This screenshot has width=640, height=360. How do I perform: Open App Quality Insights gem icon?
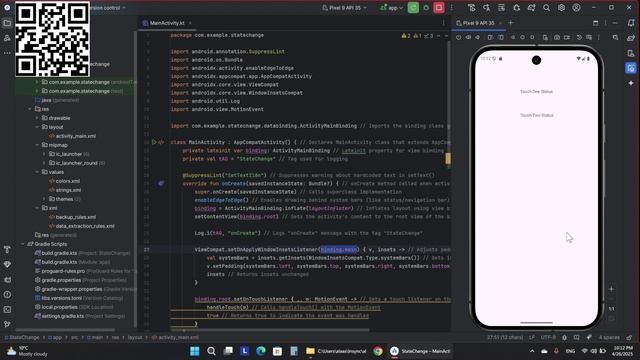pyautogui.click(x=7, y=264)
